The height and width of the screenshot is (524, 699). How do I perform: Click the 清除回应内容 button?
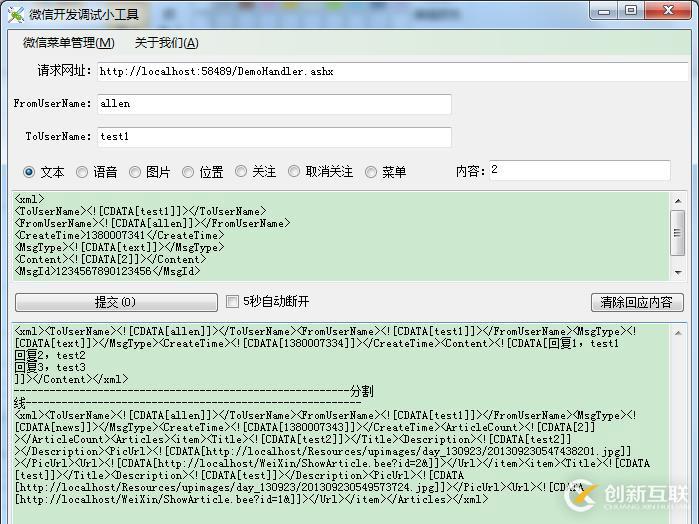coord(637,302)
